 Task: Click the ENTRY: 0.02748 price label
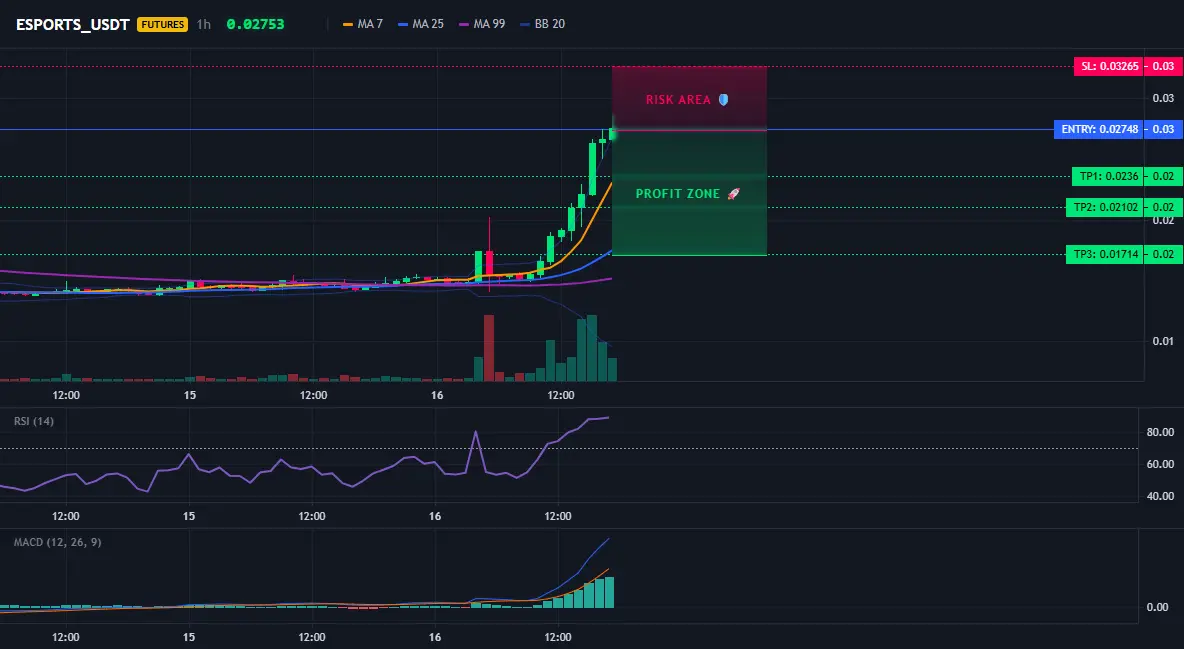pos(1099,129)
